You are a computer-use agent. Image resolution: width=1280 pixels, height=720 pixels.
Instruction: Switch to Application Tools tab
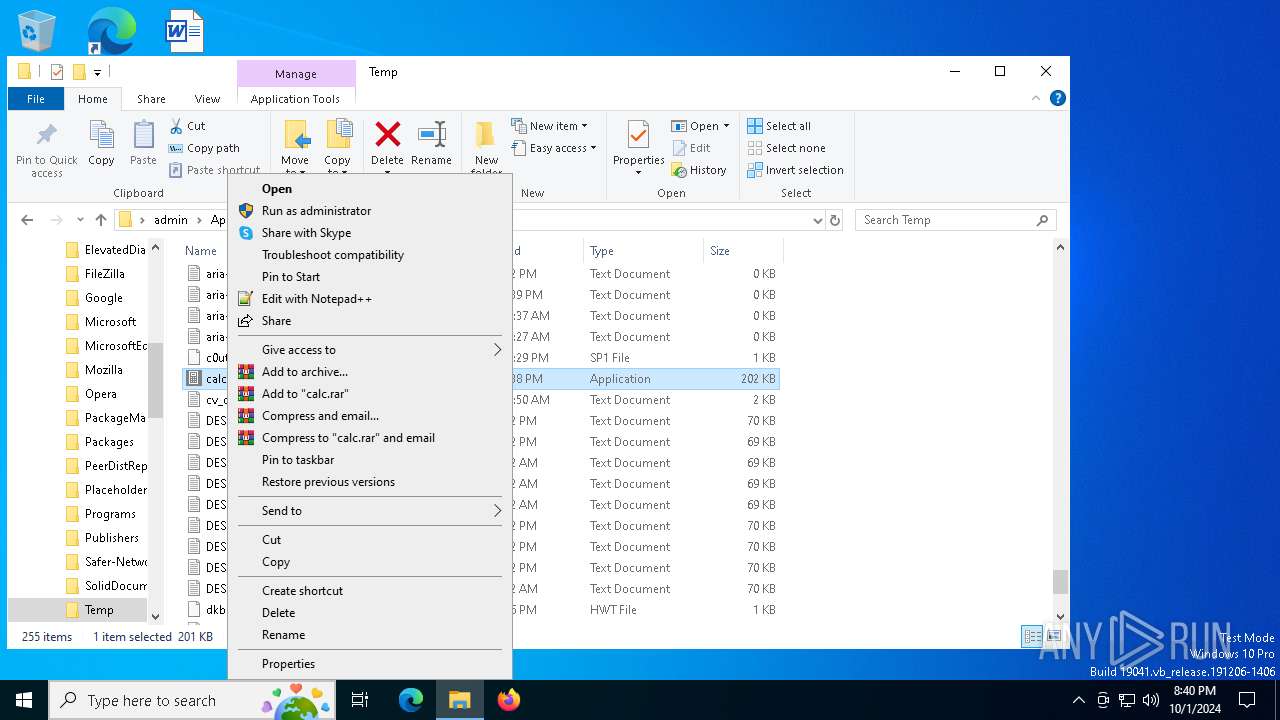(295, 99)
